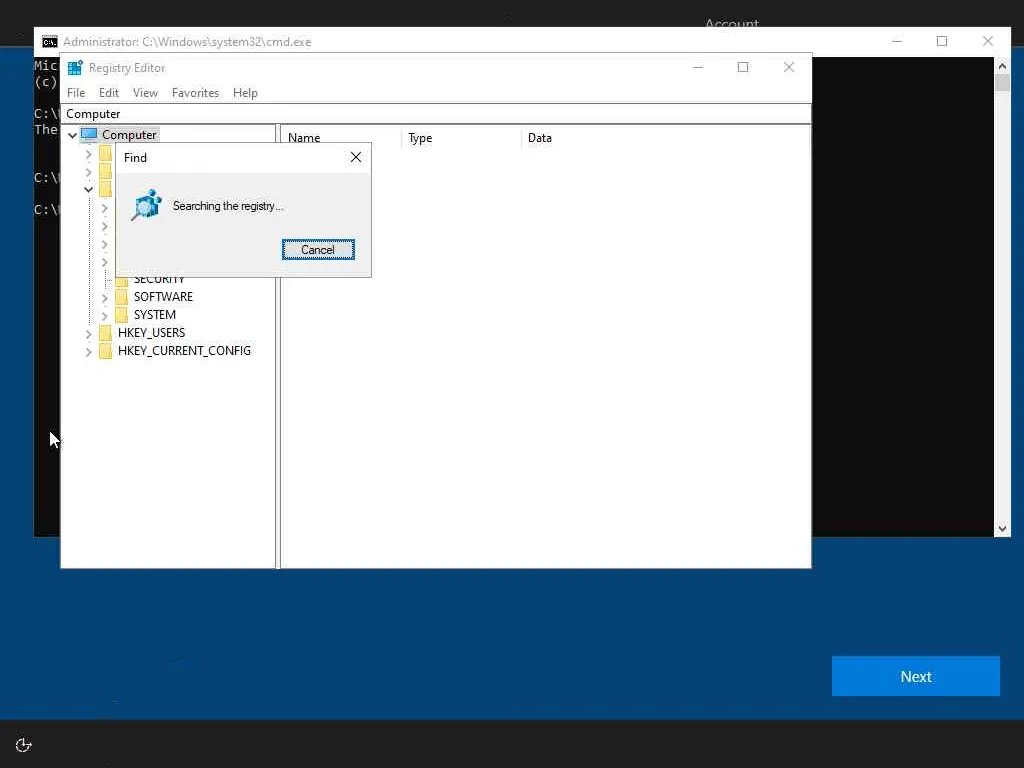
Task: Click the Computer monitor icon in the tree
Action: point(89,135)
